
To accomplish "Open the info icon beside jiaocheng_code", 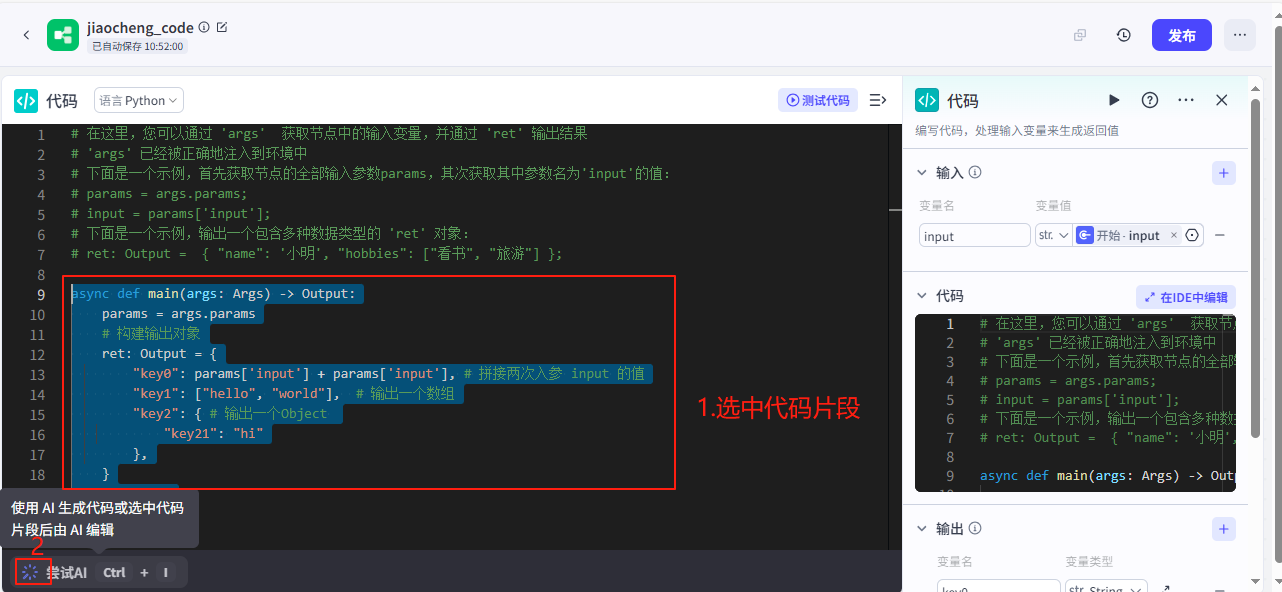I will [x=204, y=27].
